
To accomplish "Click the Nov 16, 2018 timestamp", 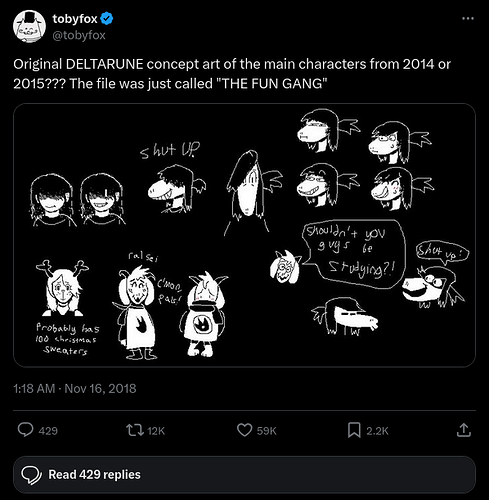I will click(x=100, y=389).
